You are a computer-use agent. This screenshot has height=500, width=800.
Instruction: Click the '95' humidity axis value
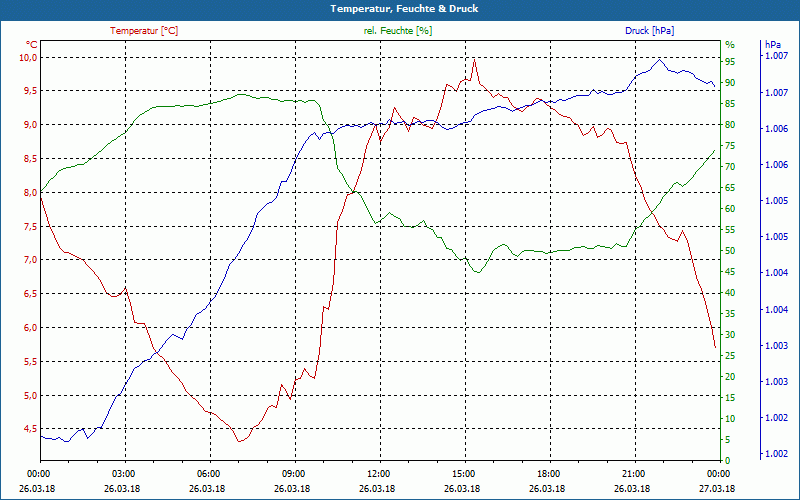click(730, 62)
